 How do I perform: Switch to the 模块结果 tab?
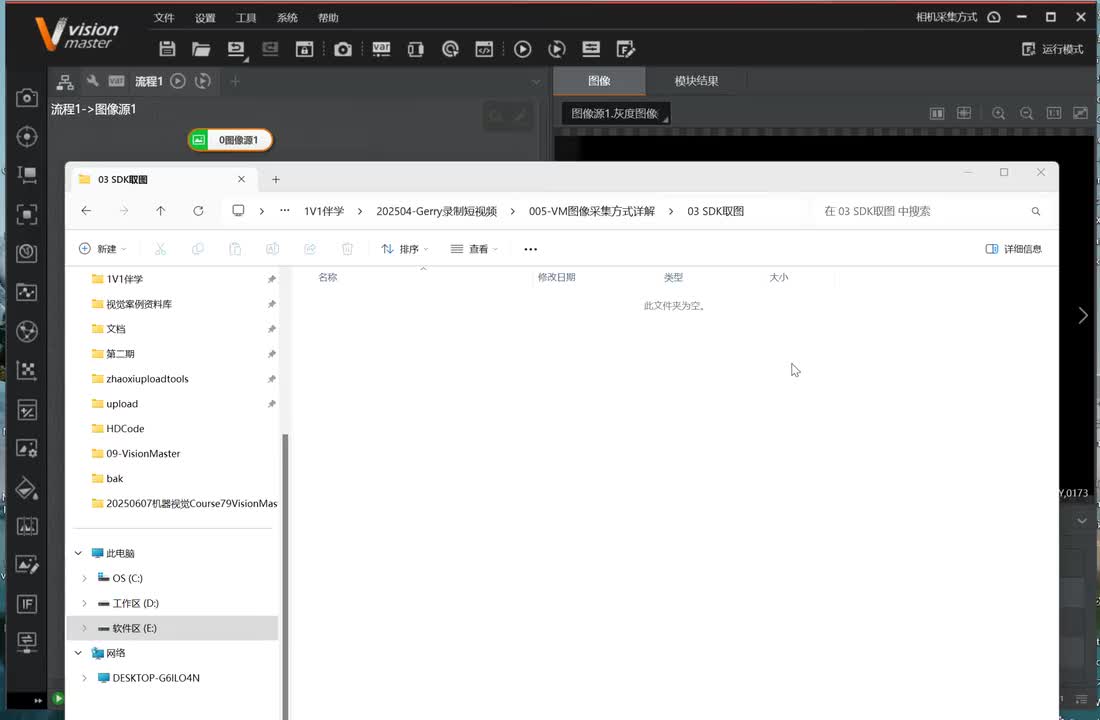(x=696, y=81)
